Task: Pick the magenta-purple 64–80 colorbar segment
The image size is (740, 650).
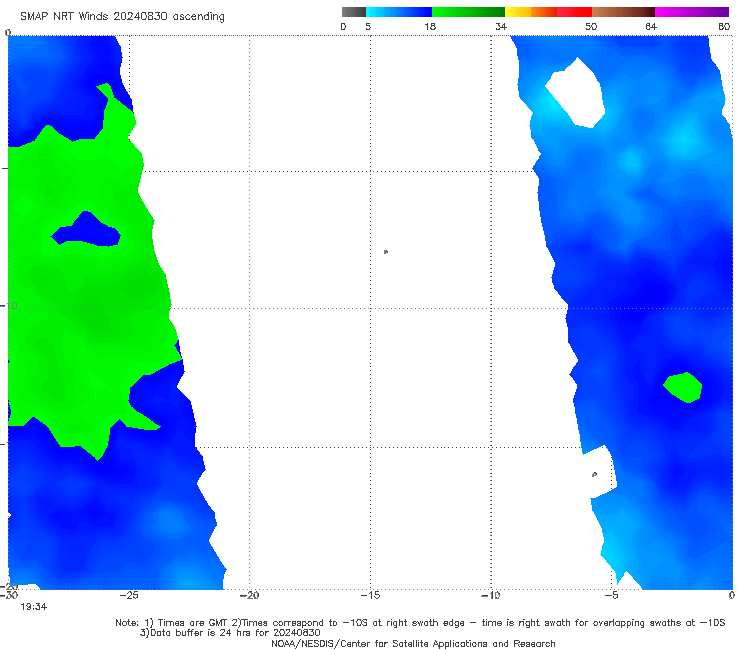Action: [692, 12]
